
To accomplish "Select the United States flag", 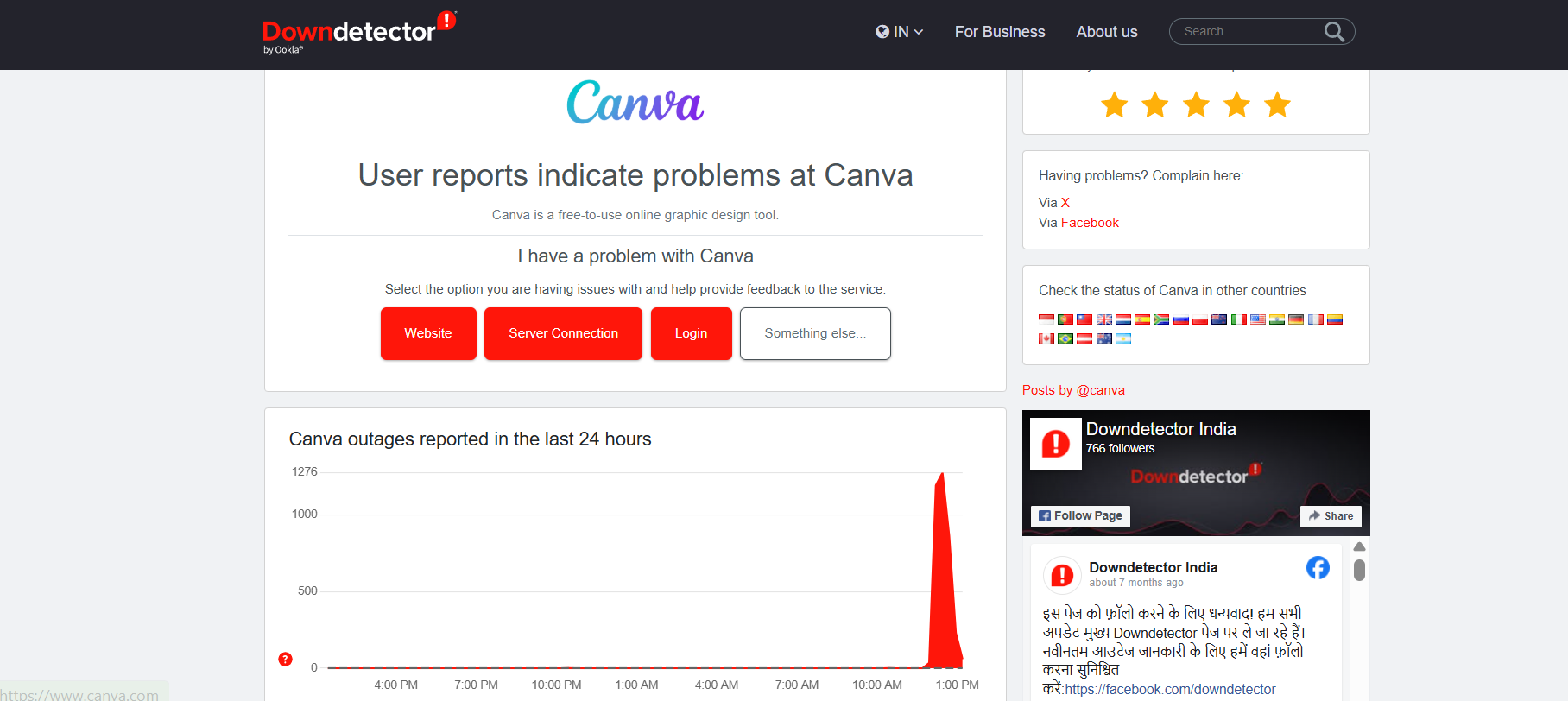I will [x=1258, y=319].
